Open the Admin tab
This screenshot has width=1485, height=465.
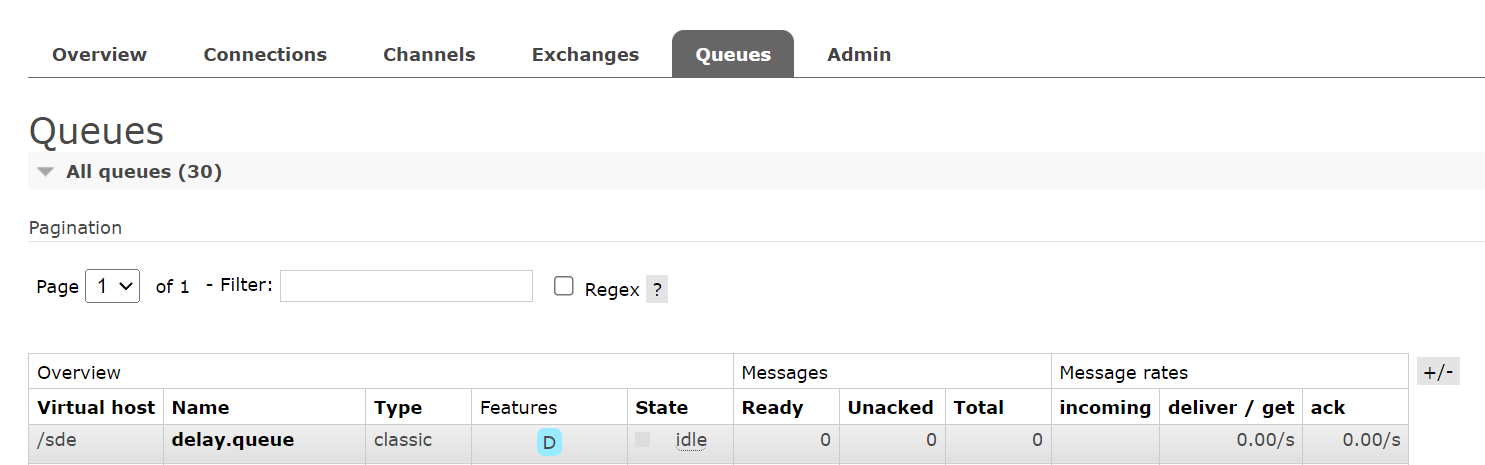coord(859,54)
